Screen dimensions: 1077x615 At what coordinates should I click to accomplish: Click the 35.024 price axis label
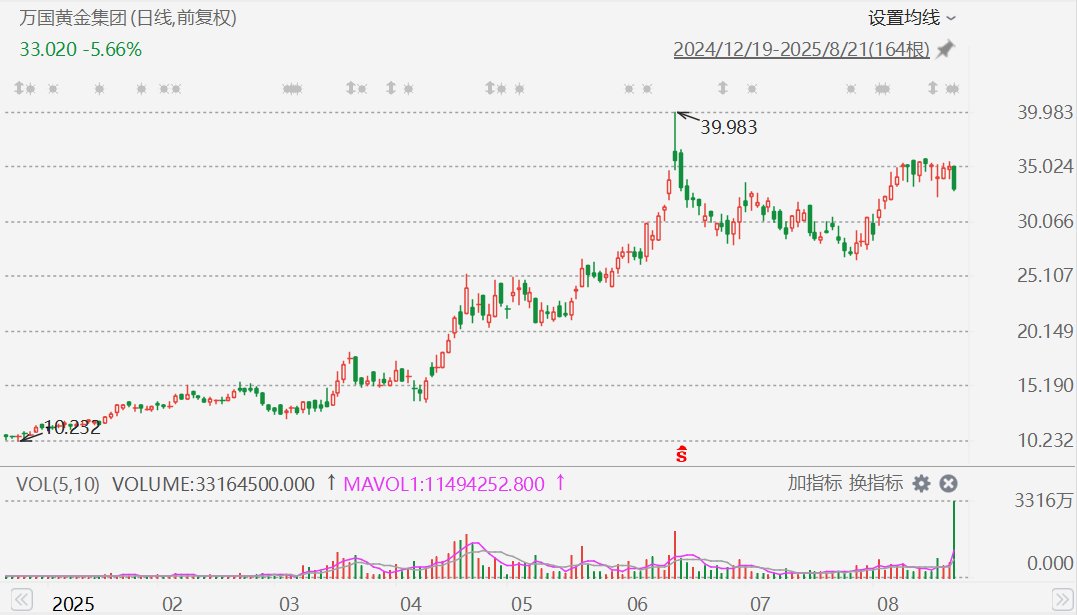click(1045, 167)
